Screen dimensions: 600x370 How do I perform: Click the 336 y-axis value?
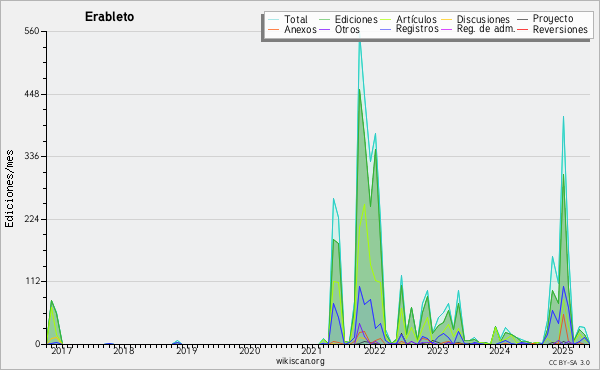pyautogui.click(x=32, y=156)
